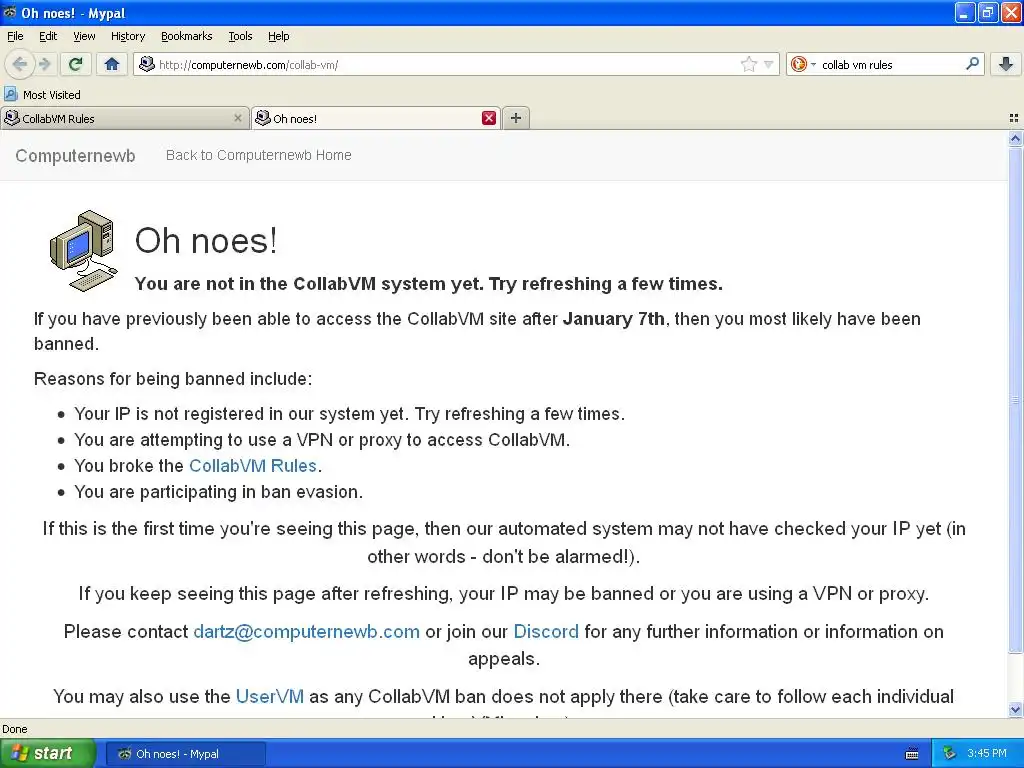The image size is (1024, 768).
Task: Click the vertical scrollbar thumb
Action: (1015, 400)
